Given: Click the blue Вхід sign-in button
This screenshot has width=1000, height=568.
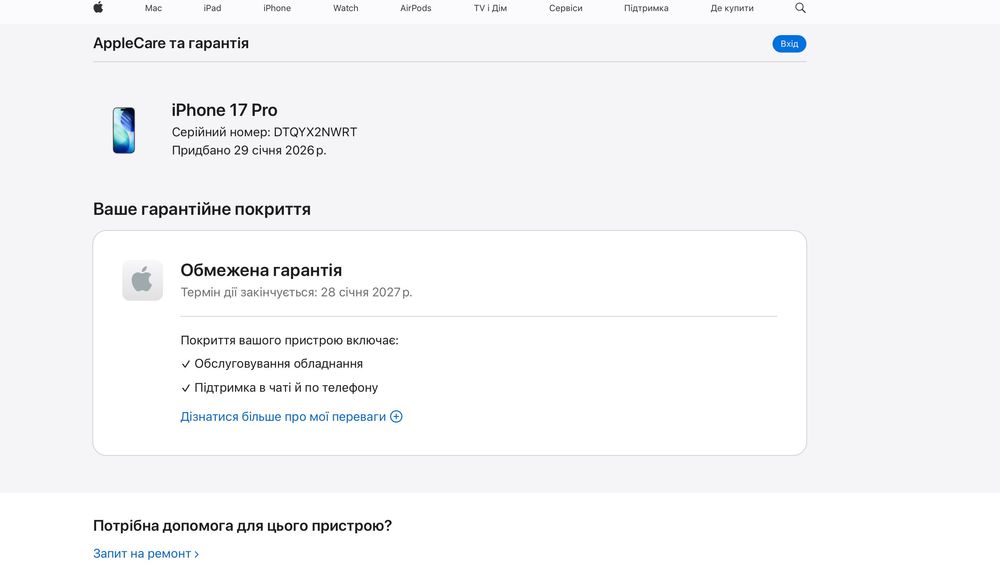Looking at the screenshot, I should point(789,43).
